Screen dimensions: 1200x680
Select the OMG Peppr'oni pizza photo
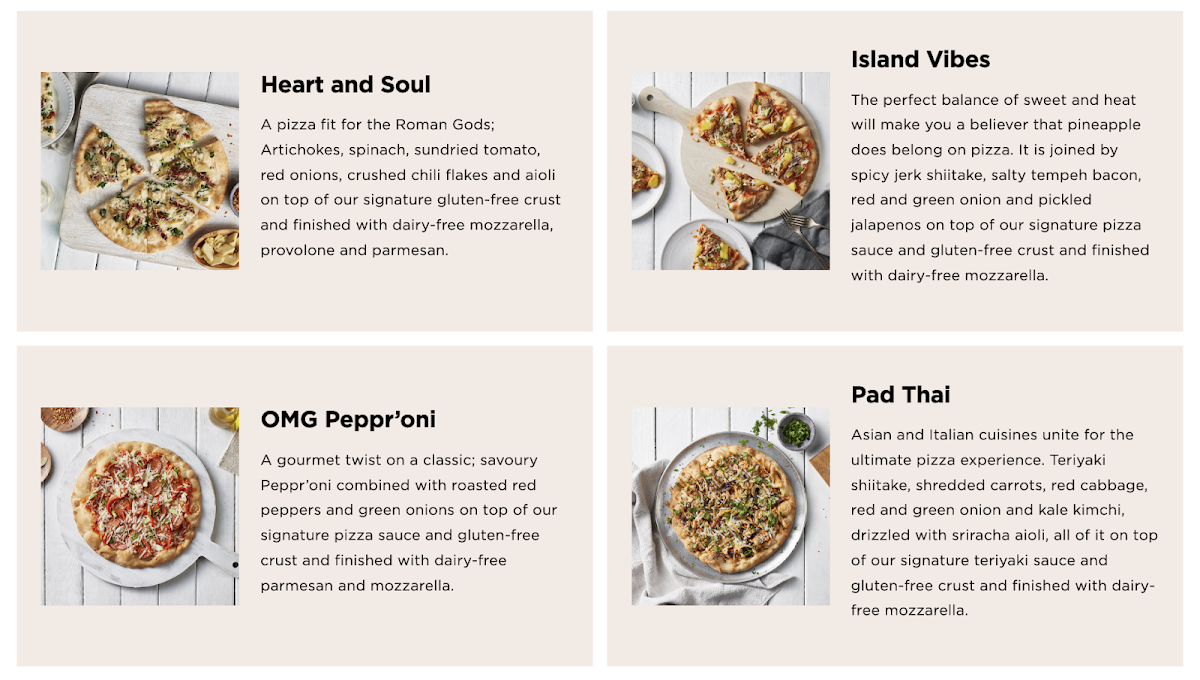point(139,505)
